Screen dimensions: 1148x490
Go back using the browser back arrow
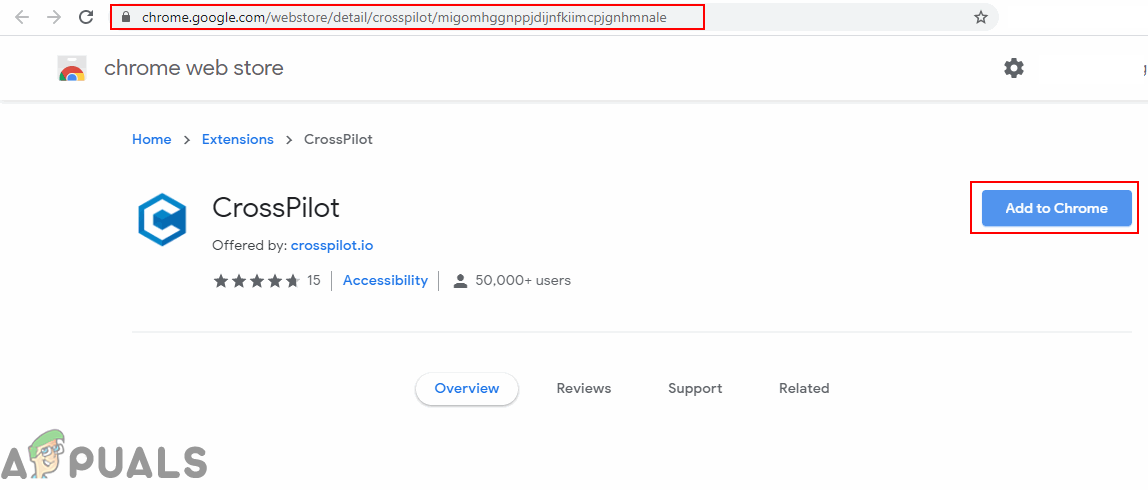(x=22, y=17)
